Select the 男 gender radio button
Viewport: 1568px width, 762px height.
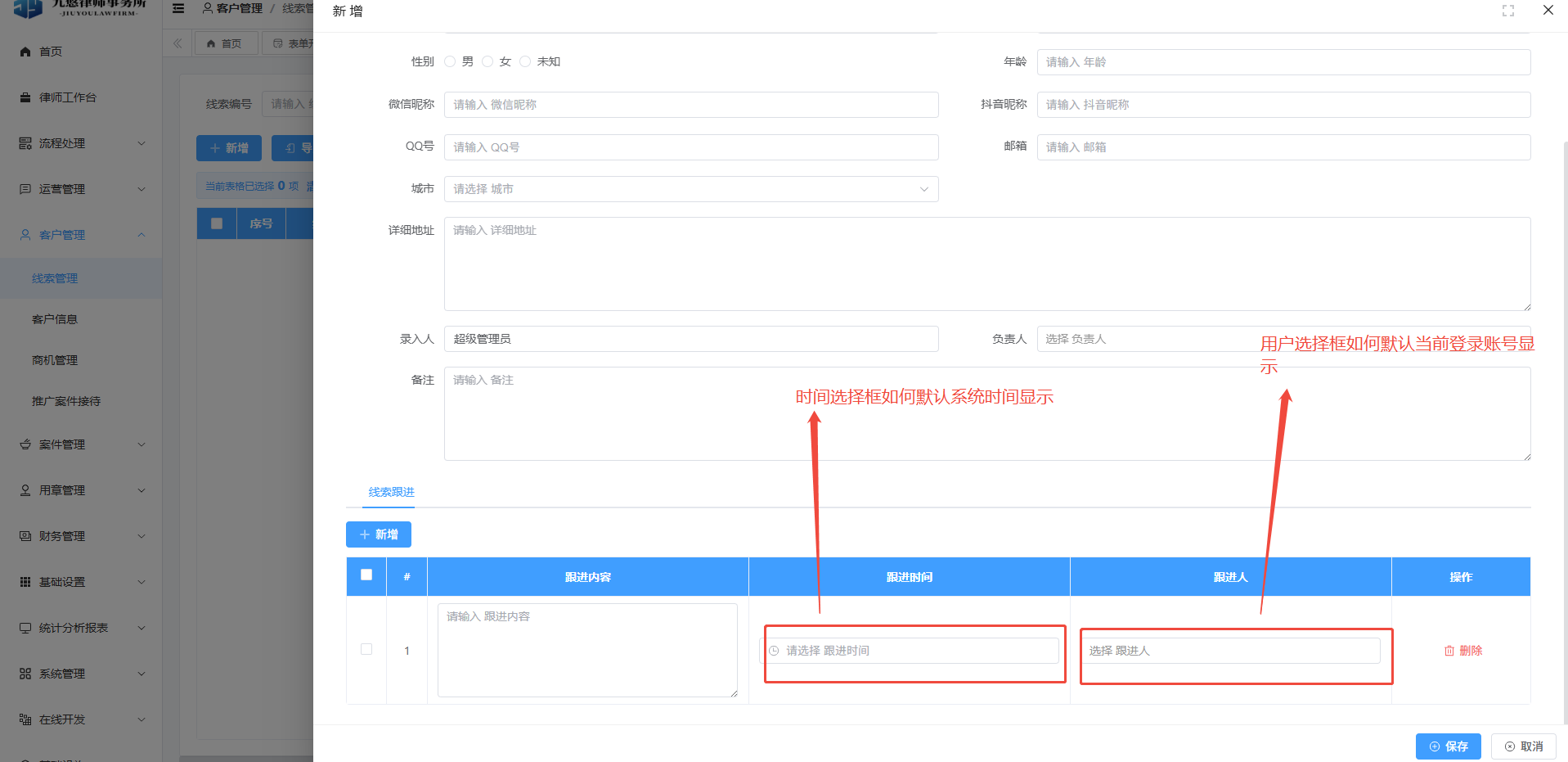(450, 61)
